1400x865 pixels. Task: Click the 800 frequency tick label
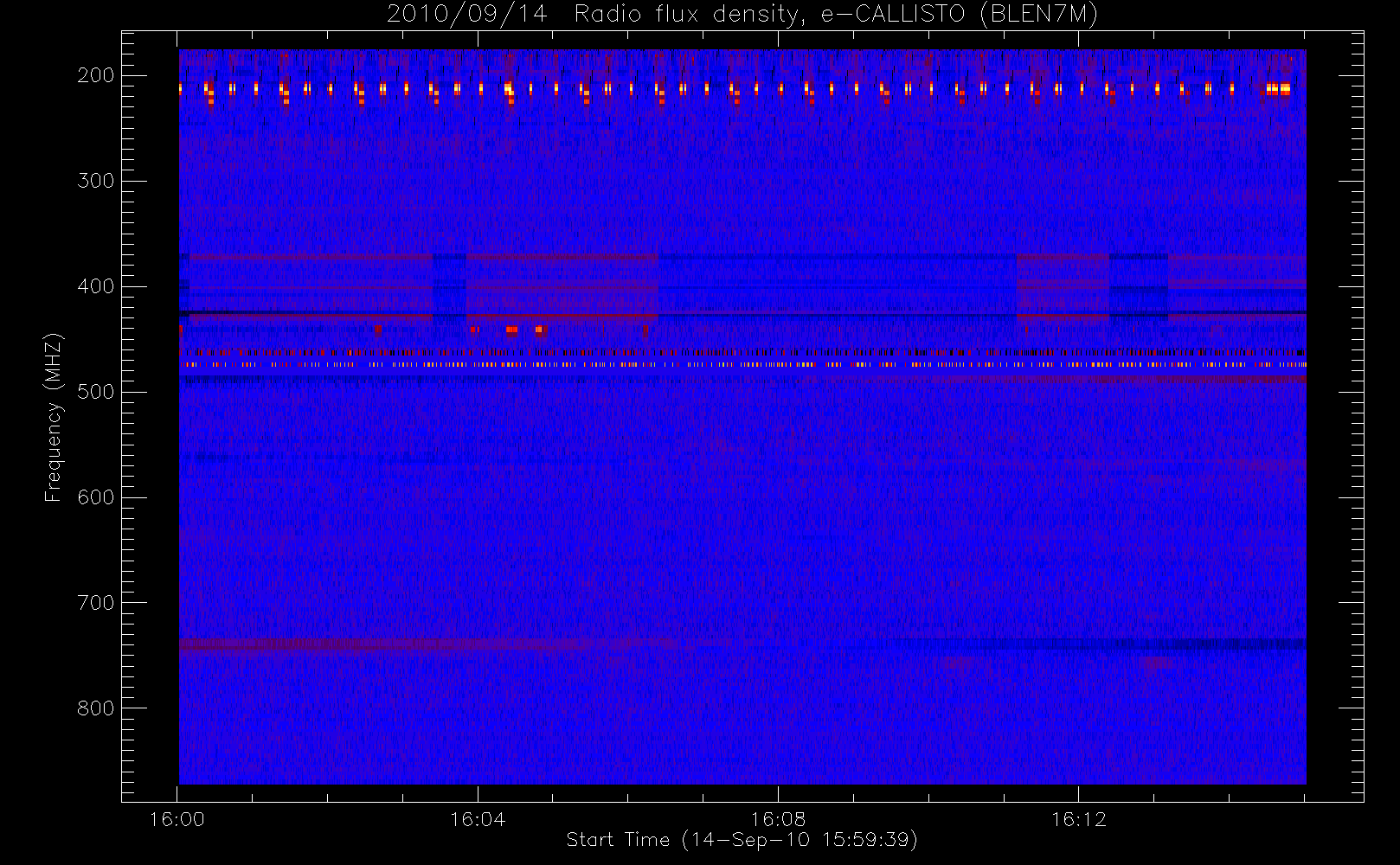(x=96, y=708)
